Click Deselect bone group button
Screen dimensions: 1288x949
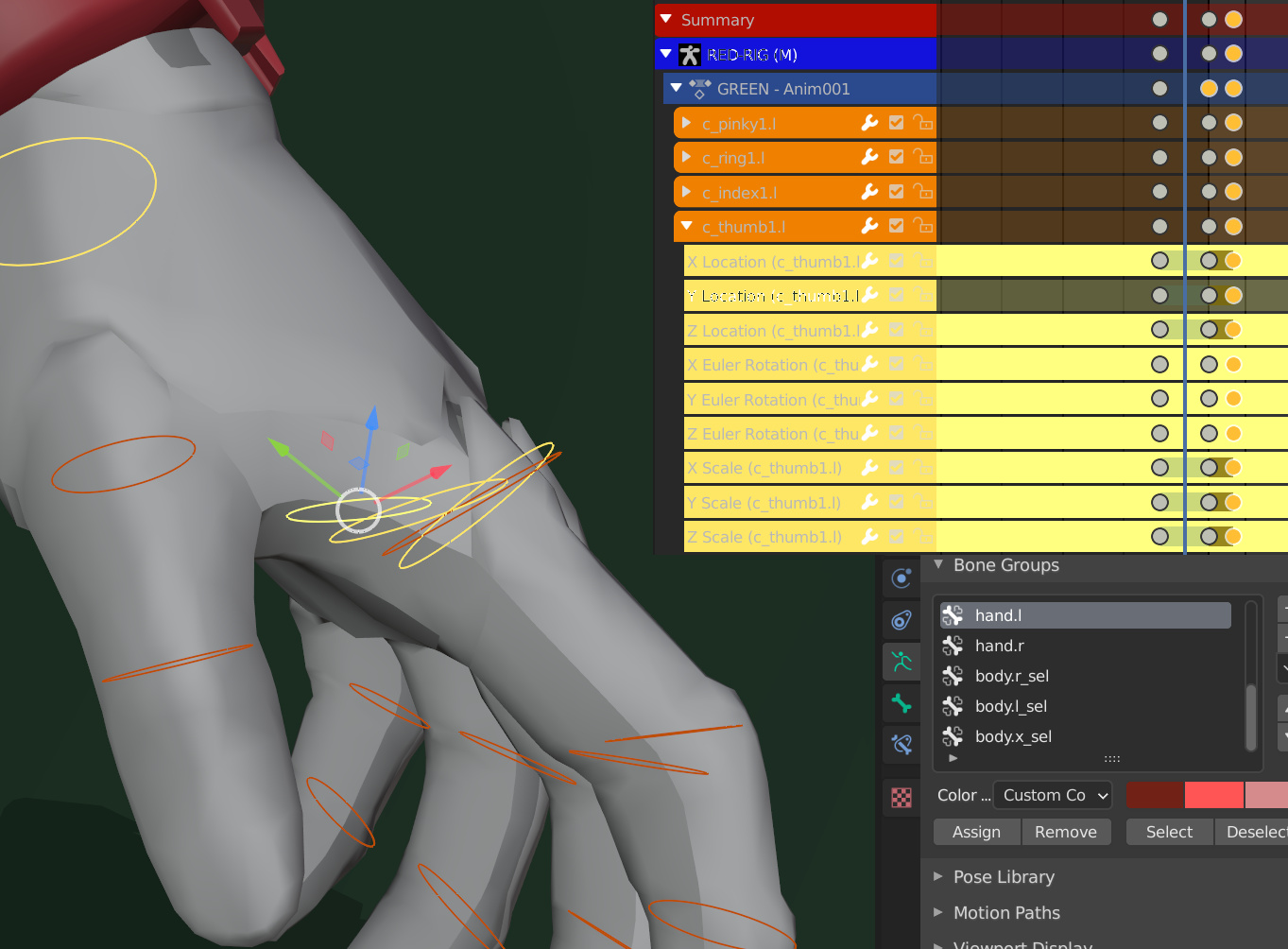tap(1251, 832)
